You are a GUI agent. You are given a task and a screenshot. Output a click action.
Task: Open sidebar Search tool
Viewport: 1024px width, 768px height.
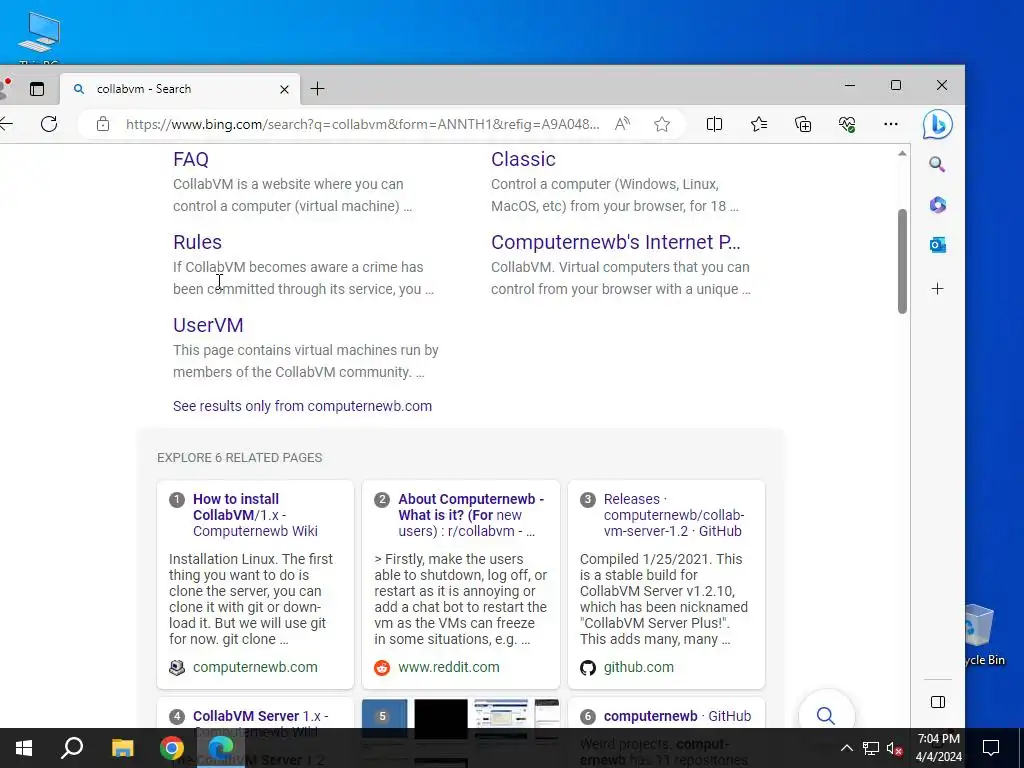(937, 164)
